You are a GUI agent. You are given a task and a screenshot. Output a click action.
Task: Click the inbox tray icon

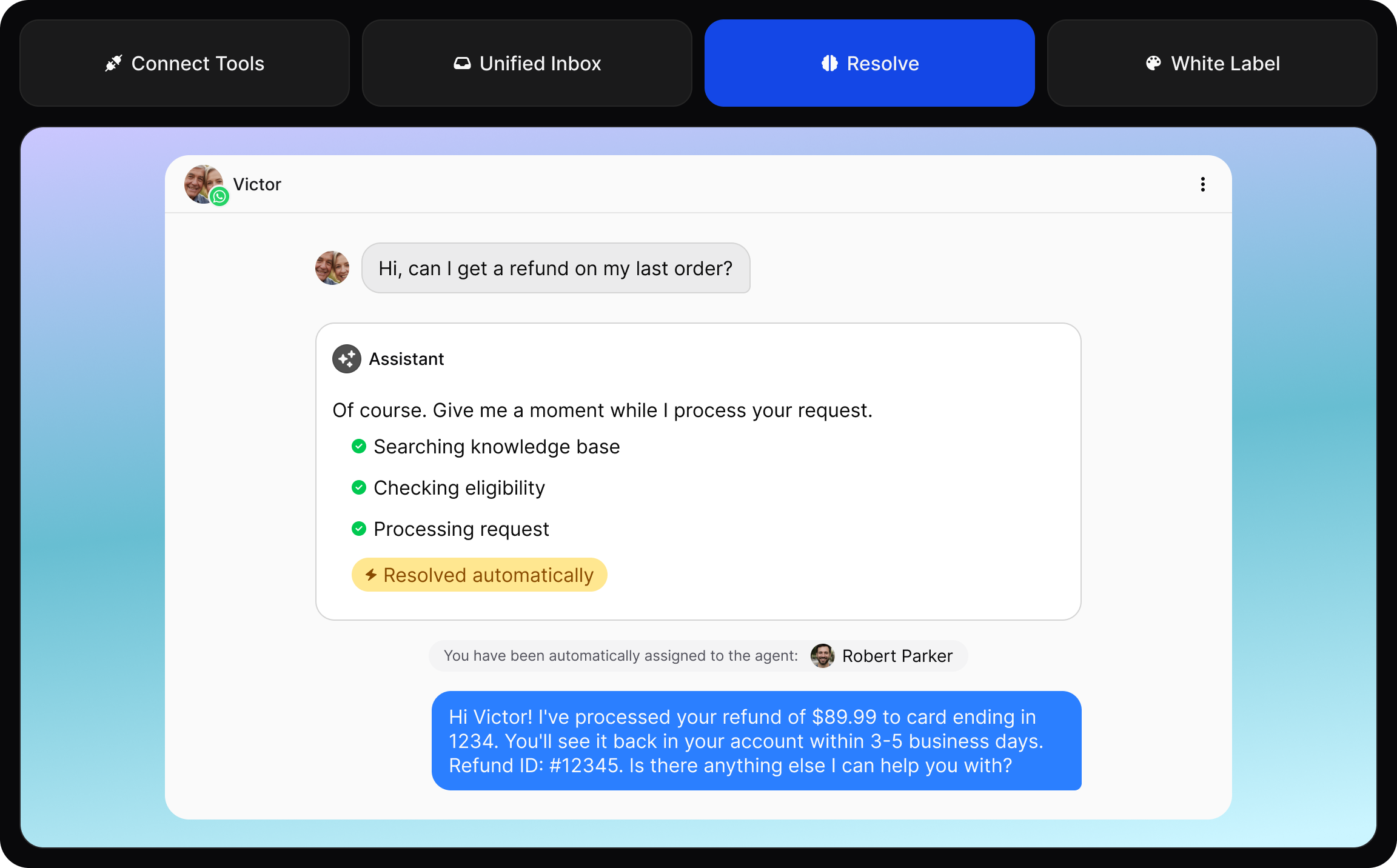(x=462, y=63)
